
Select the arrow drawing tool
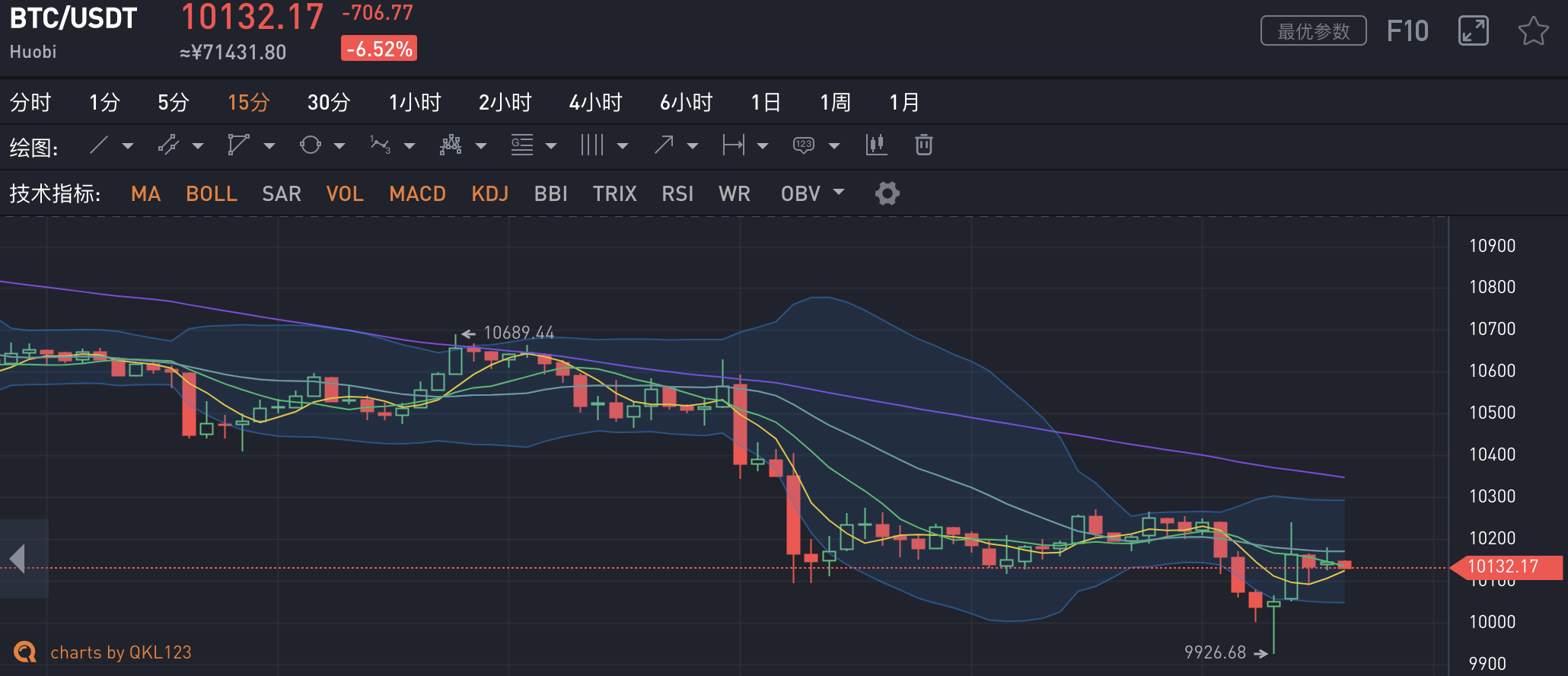664,145
